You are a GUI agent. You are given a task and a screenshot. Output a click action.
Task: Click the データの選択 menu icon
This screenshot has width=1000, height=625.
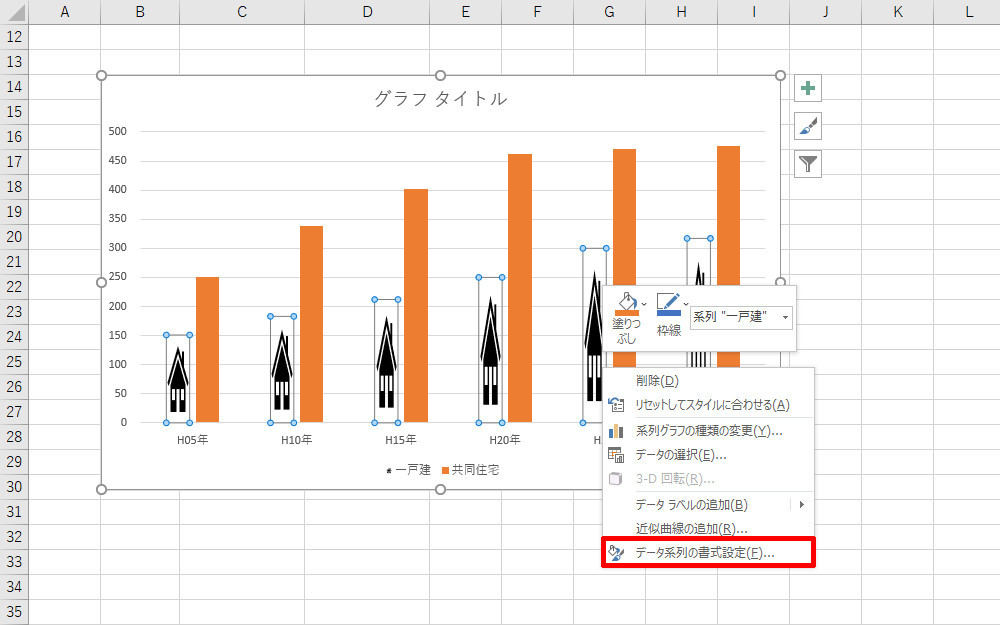[x=616, y=455]
